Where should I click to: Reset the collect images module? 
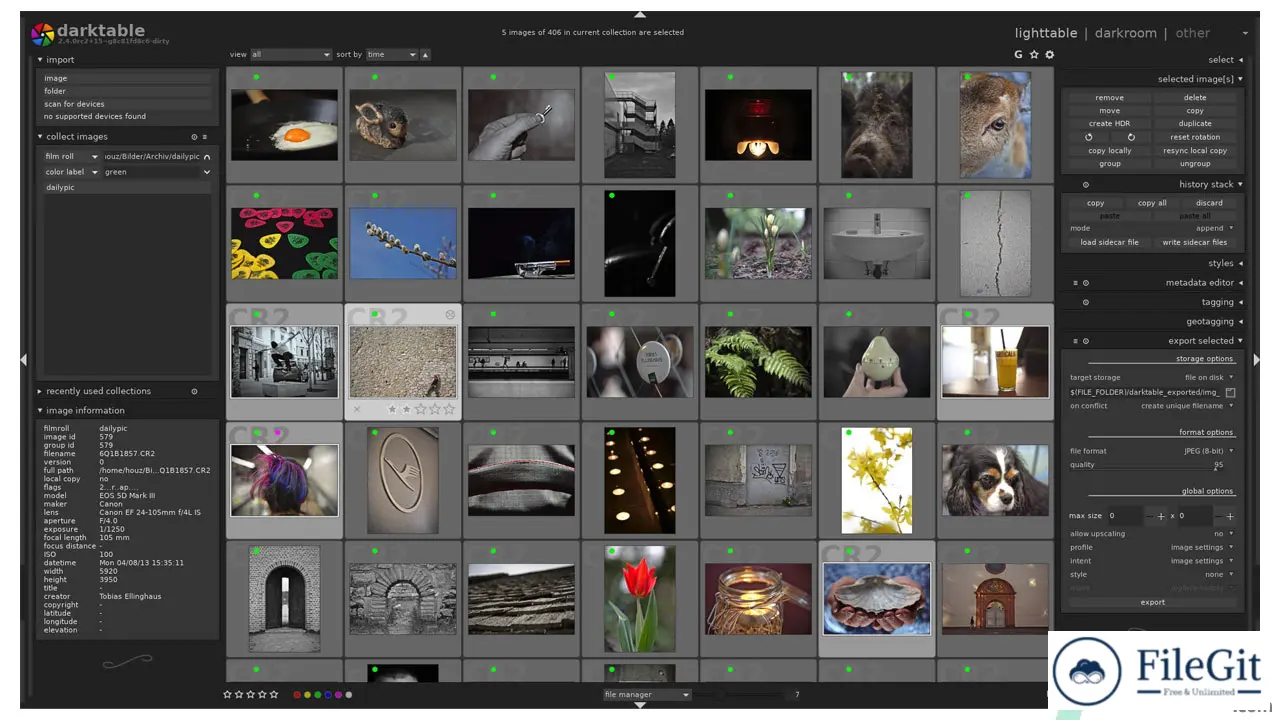coord(194,137)
